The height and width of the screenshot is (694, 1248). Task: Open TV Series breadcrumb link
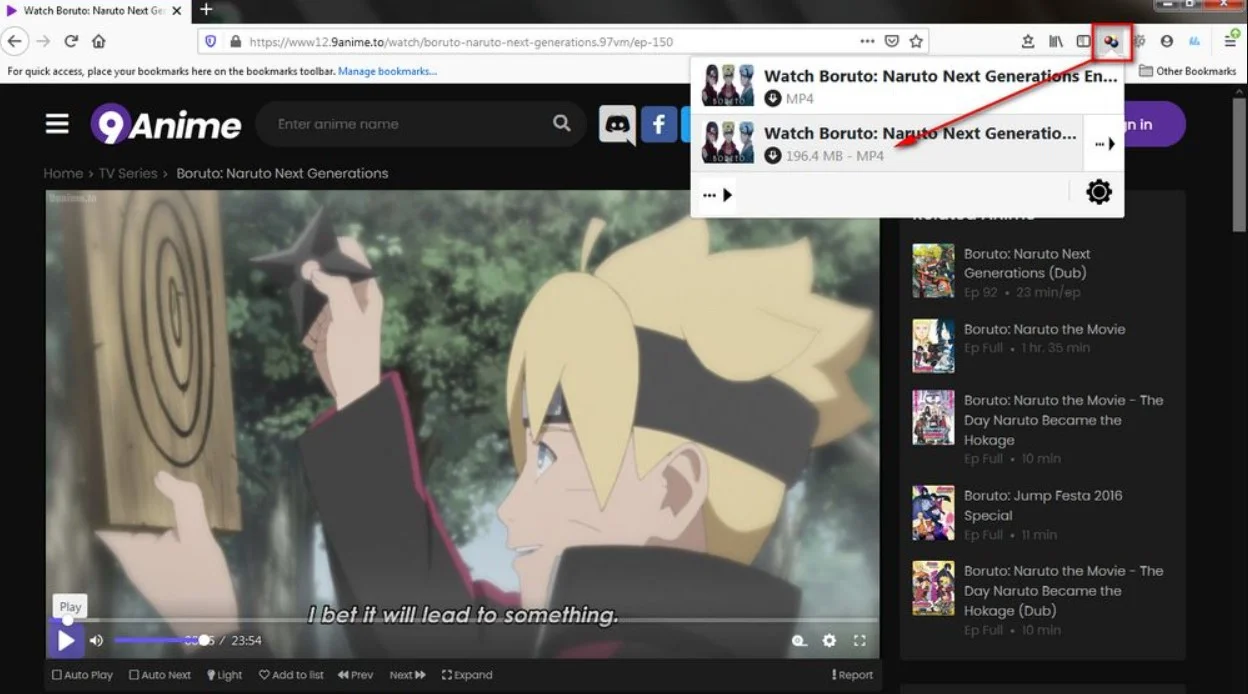(128, 173)
